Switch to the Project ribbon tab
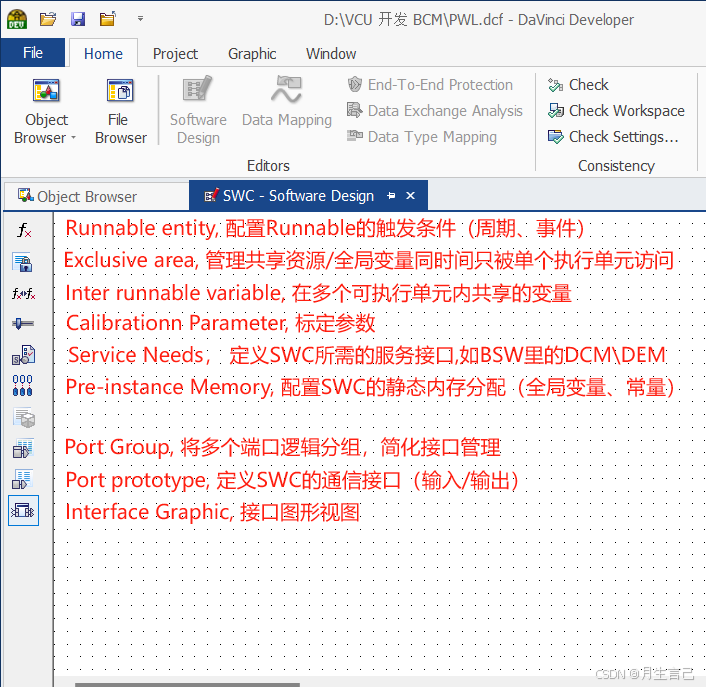 click(x=175, y=54)
